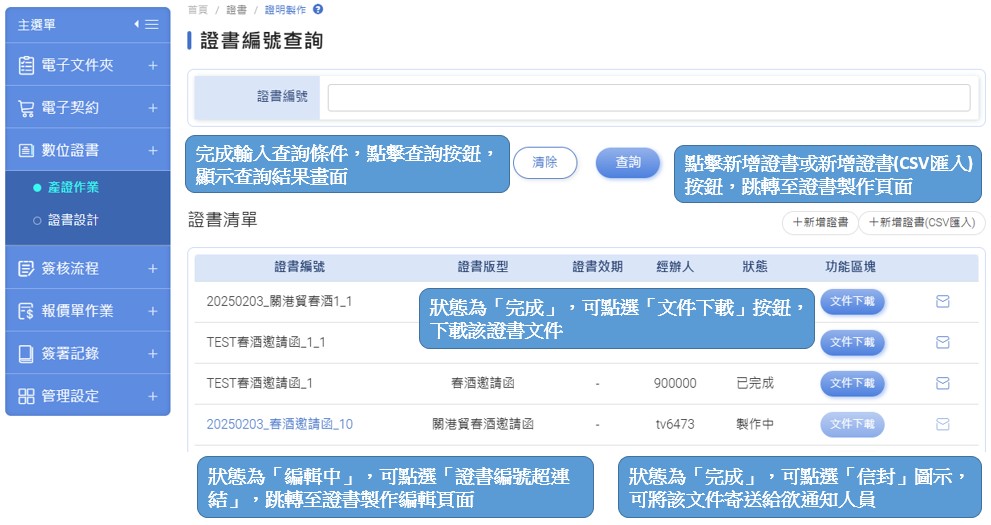The image size is (991, 525).
Task: Expand 電子契約 with plus sign
Action: [153, 108]
